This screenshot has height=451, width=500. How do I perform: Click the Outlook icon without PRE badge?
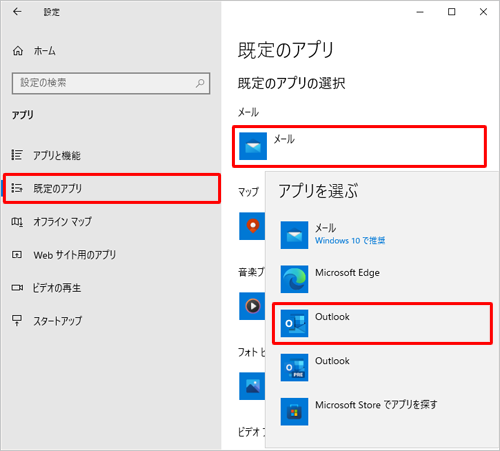[x=294, y=323]
